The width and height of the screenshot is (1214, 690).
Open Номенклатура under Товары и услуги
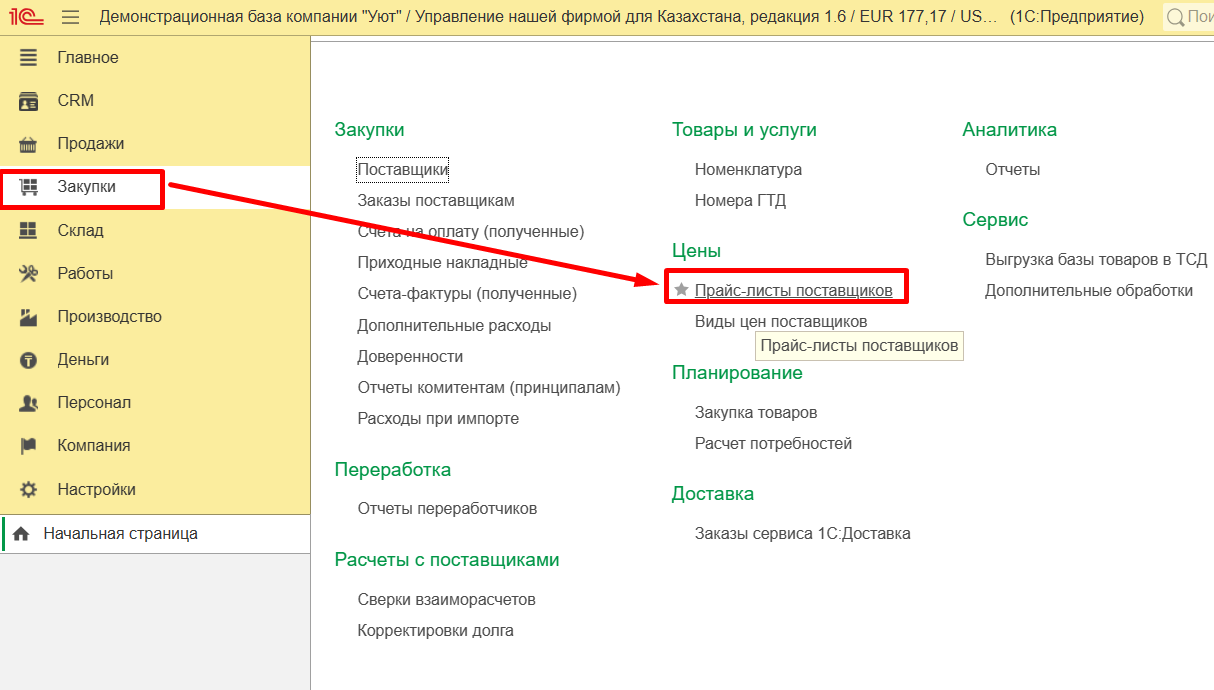748,170
